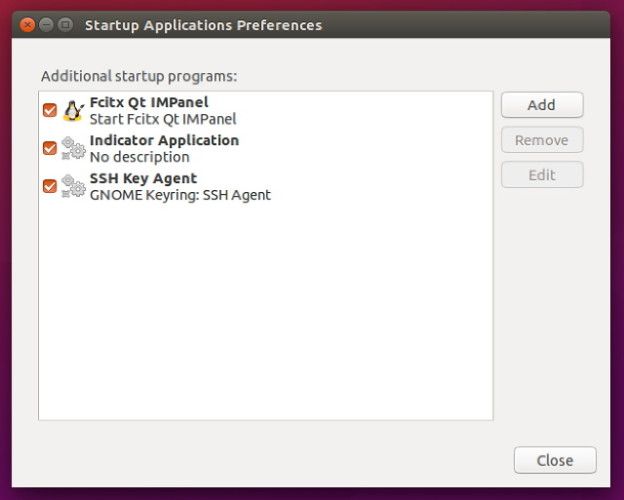The image size is (624, 500).
Task: Select the "SSH Key Agent" entry name
Action: point(143,178)
